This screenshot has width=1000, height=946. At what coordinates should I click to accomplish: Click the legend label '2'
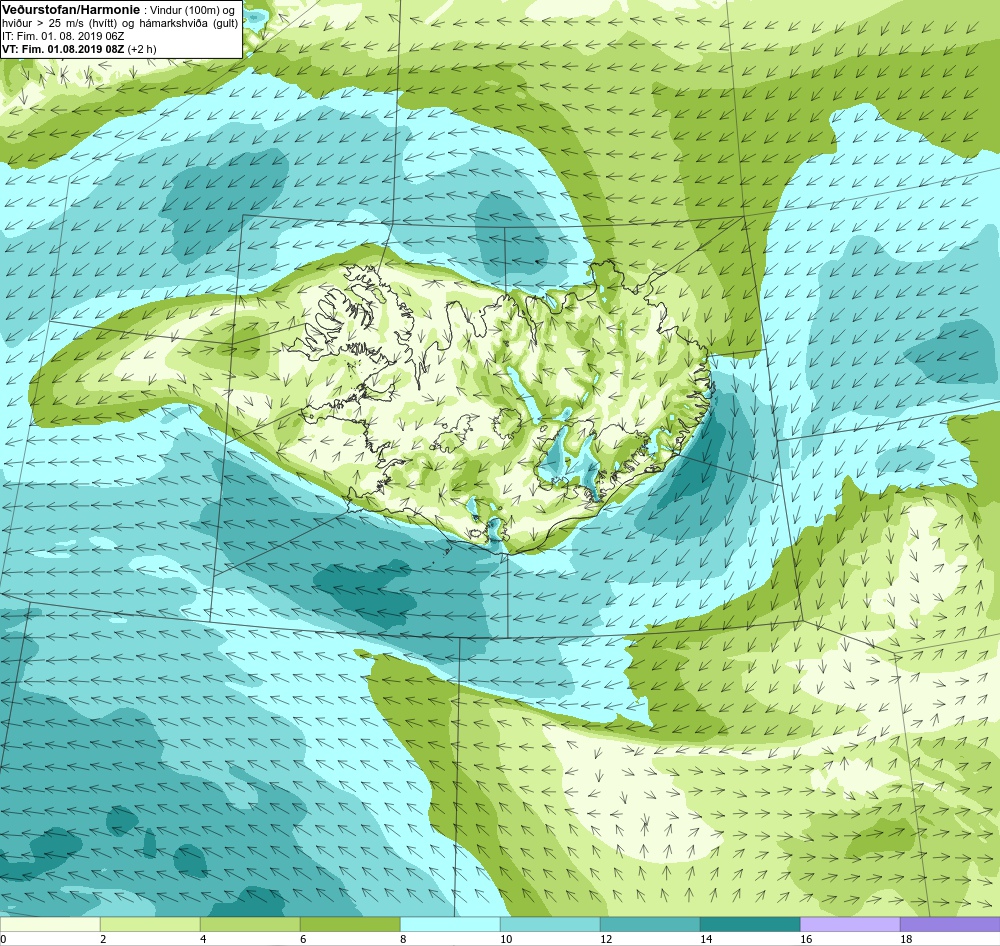coord(103,939)
